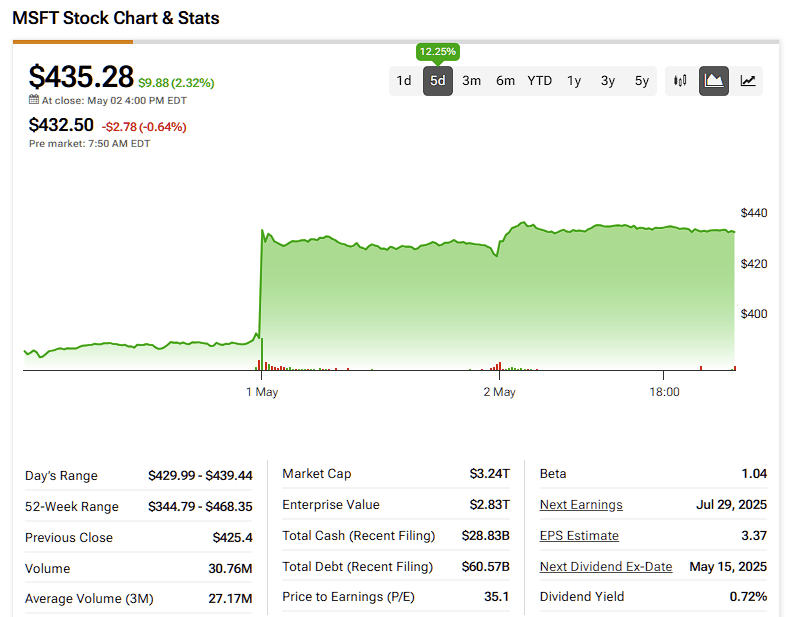
Task: Click the Total Debt value $60.57B
Action: coord(486,567)
